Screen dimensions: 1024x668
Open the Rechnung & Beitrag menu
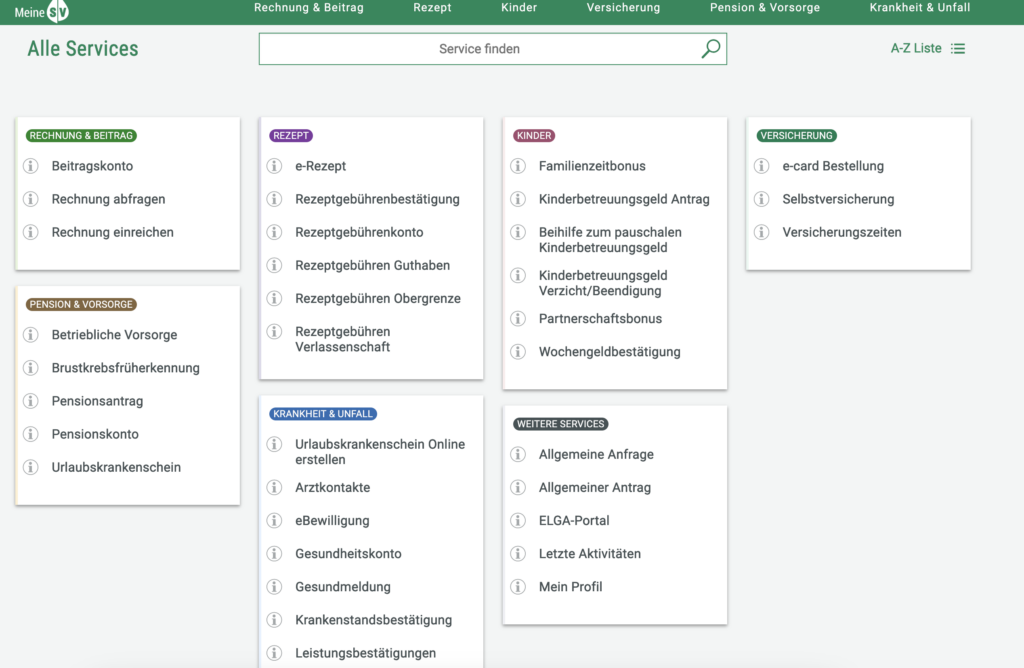309,8
